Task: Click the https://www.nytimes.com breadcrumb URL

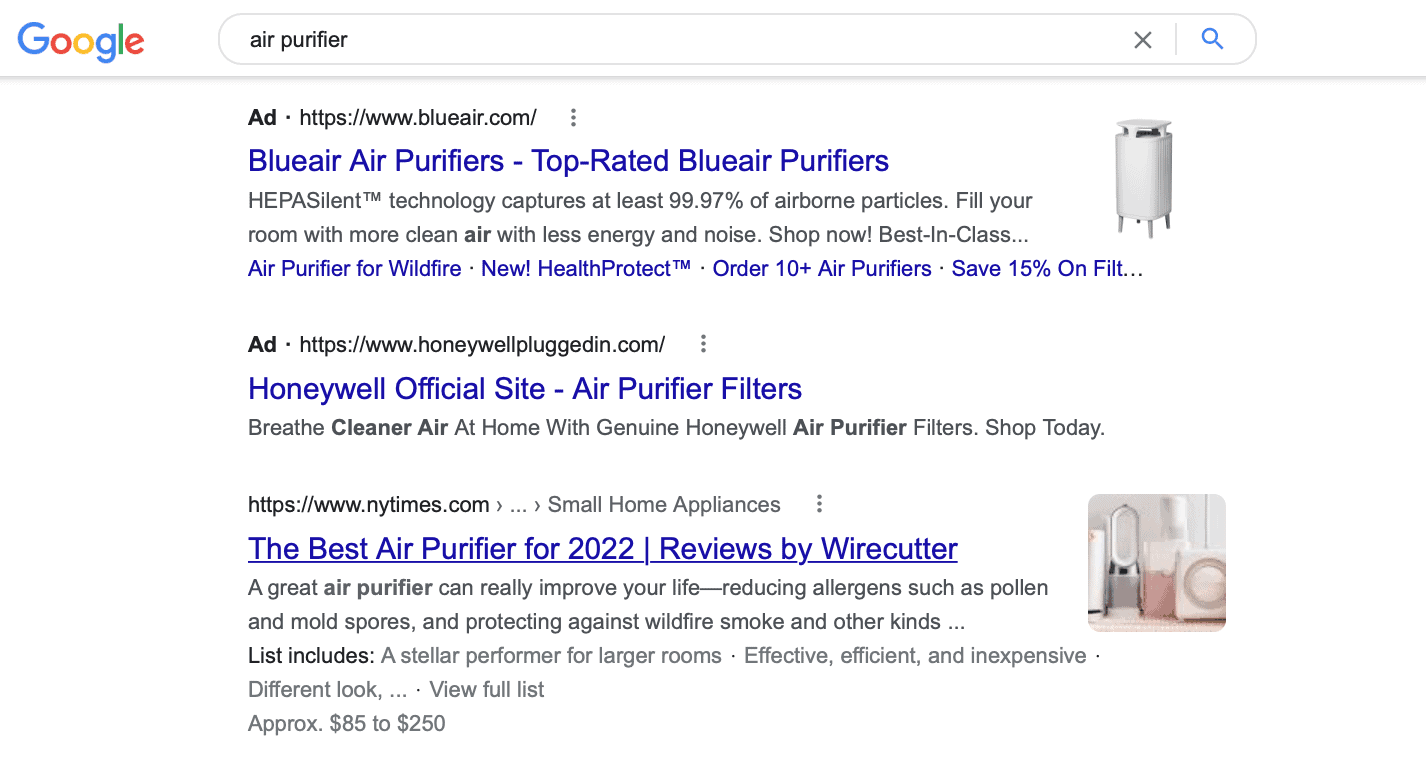Action: 369,505
